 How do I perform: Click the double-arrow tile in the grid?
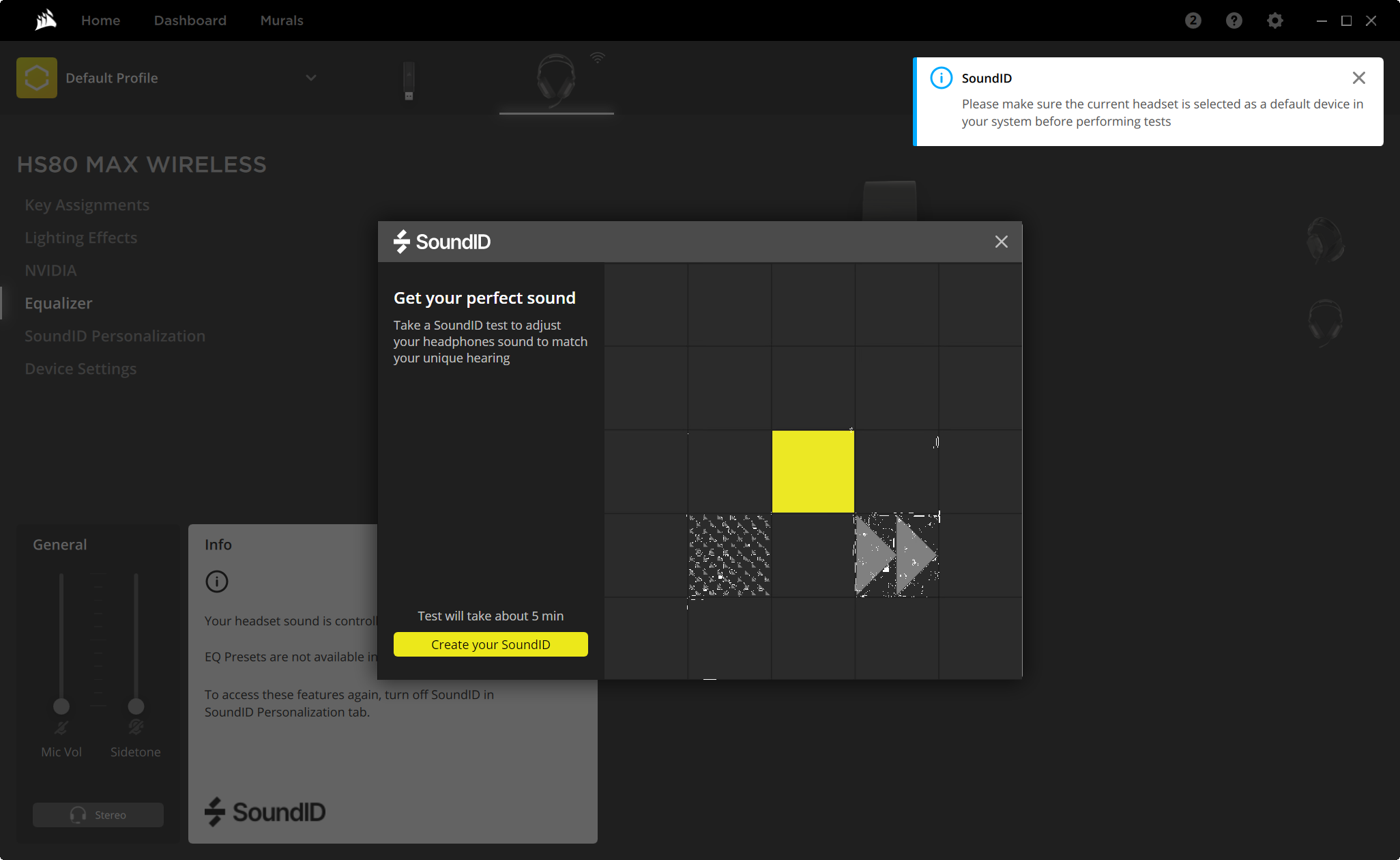click(896, 555)
